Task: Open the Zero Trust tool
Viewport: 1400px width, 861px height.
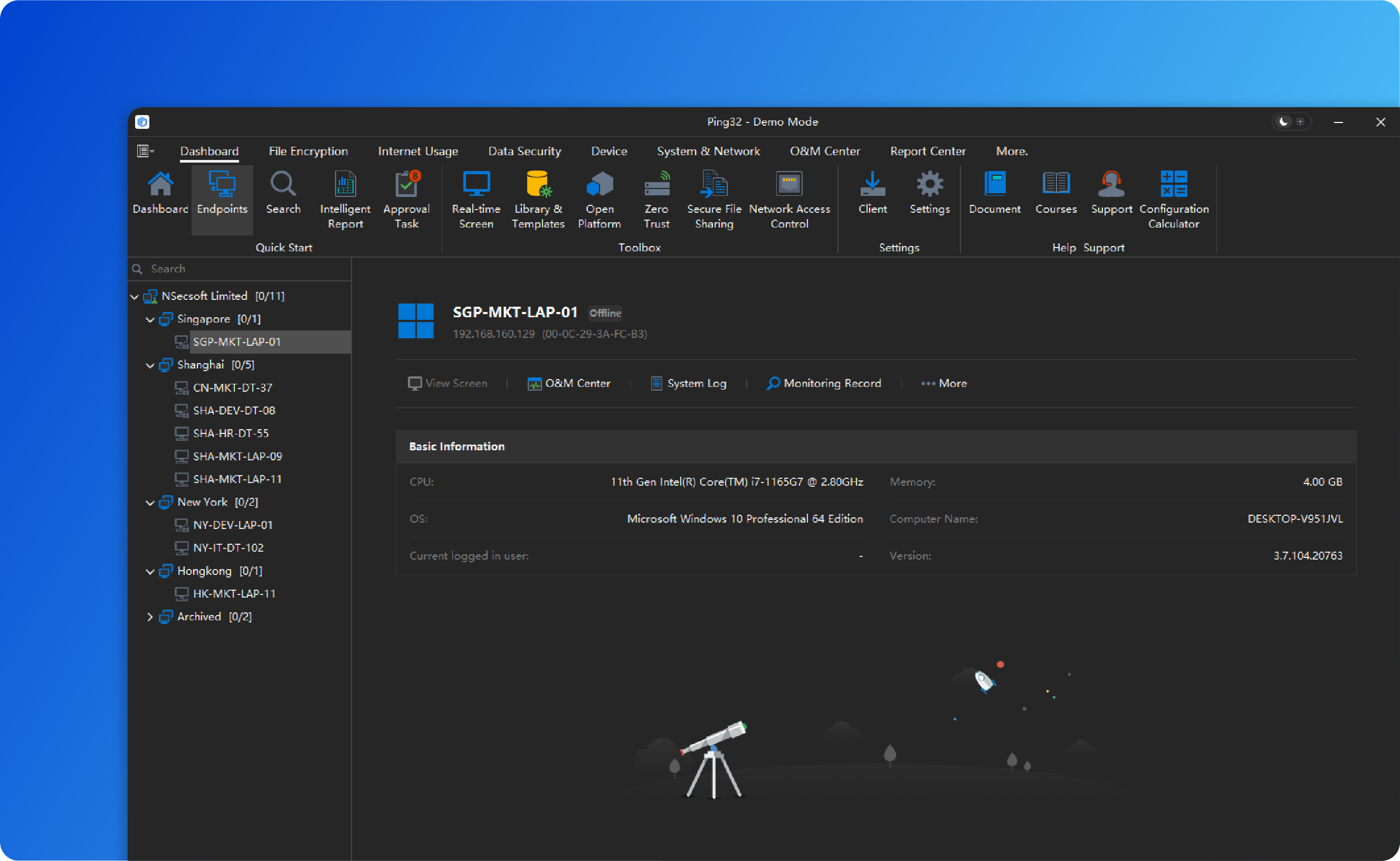Action: (x=656, y=198)
